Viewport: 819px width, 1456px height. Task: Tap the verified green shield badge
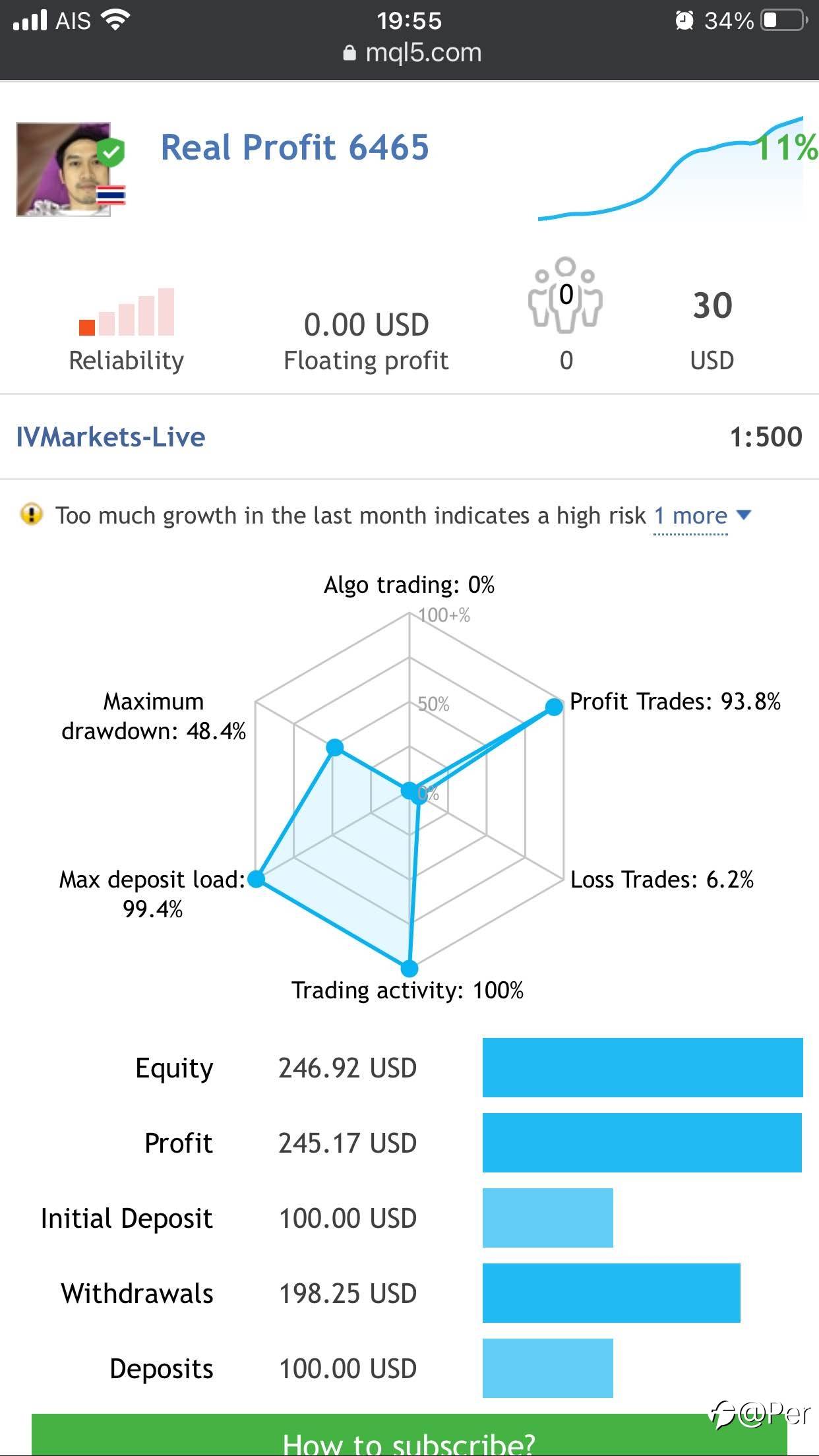111,153
